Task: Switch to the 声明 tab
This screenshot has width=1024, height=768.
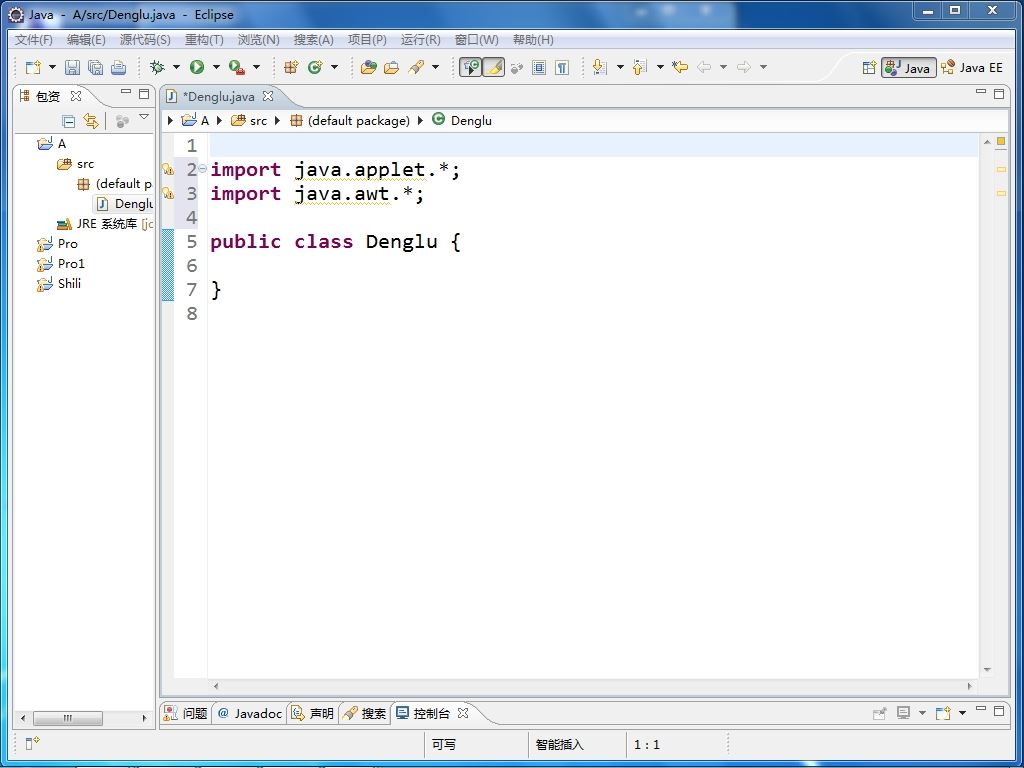Action: [312, 713]
